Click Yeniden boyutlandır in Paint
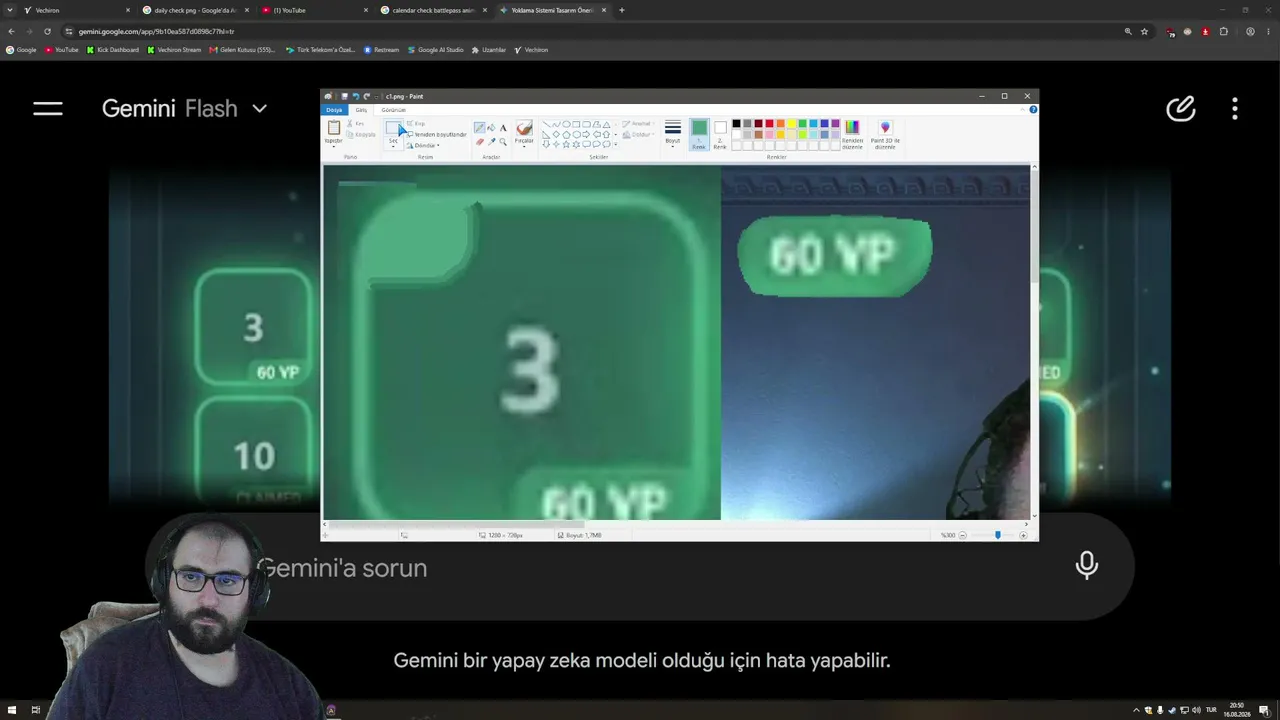1280x720 pixels. coord(437,134)
